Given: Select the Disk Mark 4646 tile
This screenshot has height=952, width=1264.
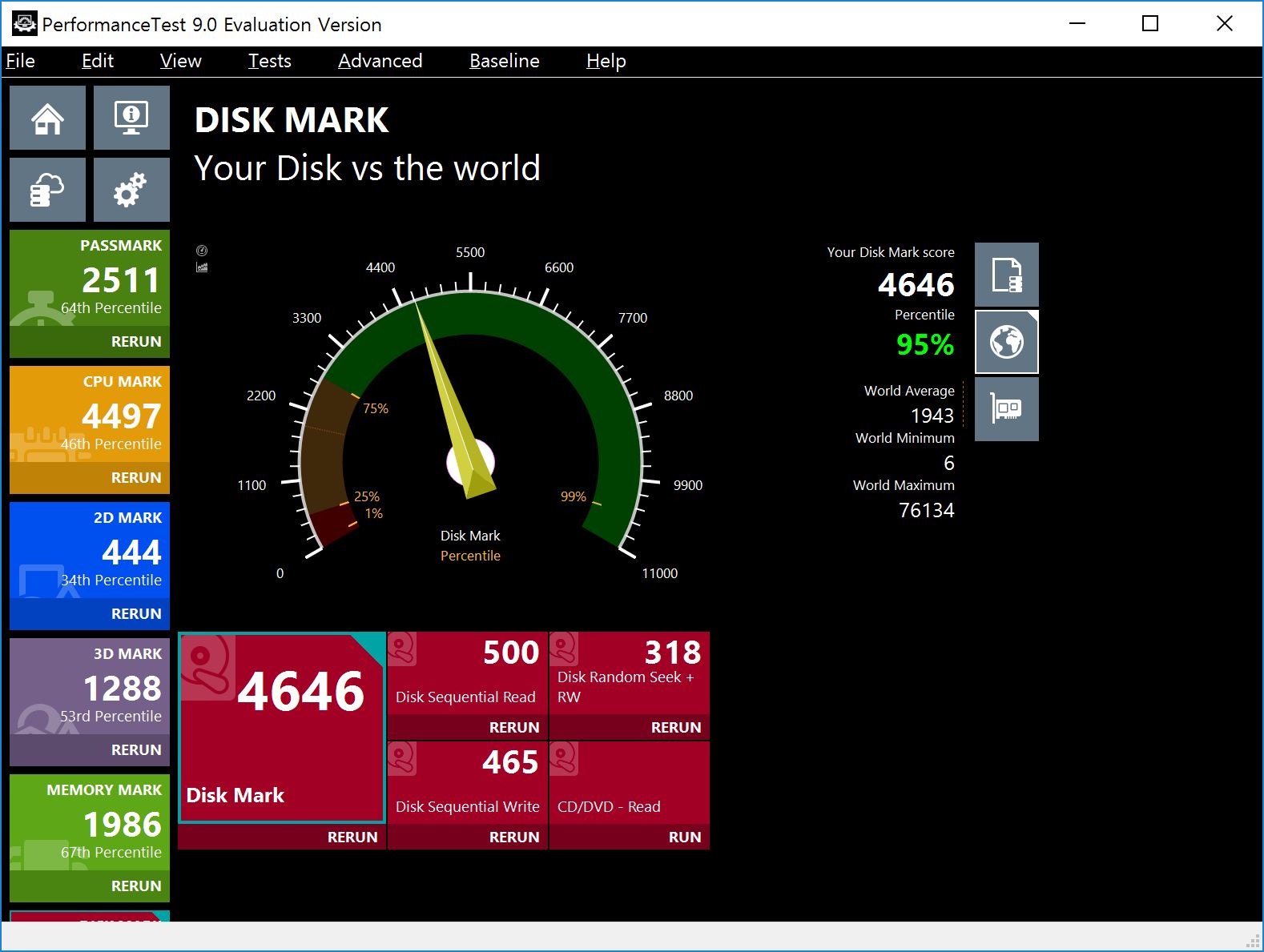Looking at the screenshot, I should pos(282,728).
